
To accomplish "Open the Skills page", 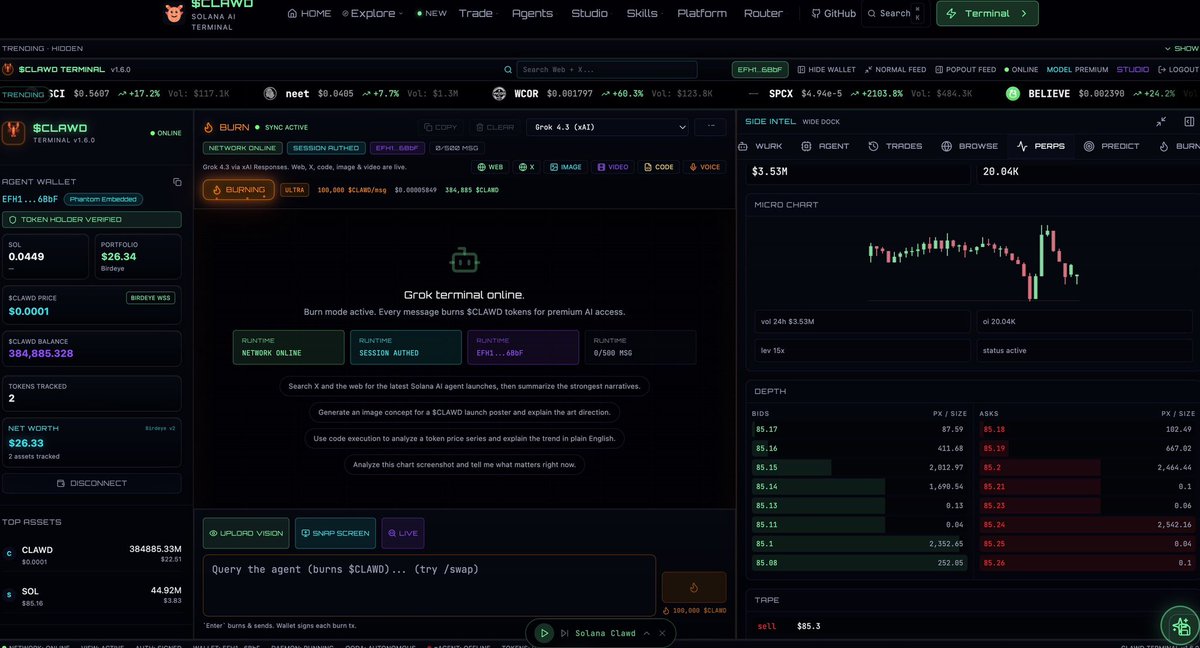I will coord(642,14).
